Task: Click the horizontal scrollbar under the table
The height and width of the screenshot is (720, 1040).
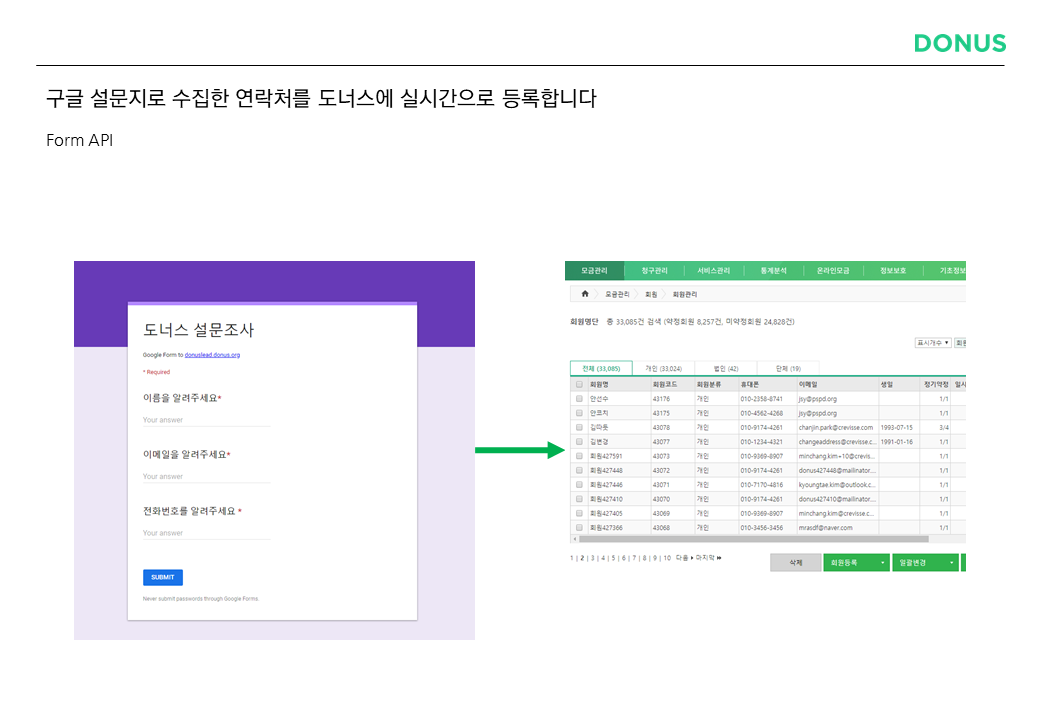Action: (753, 540)
